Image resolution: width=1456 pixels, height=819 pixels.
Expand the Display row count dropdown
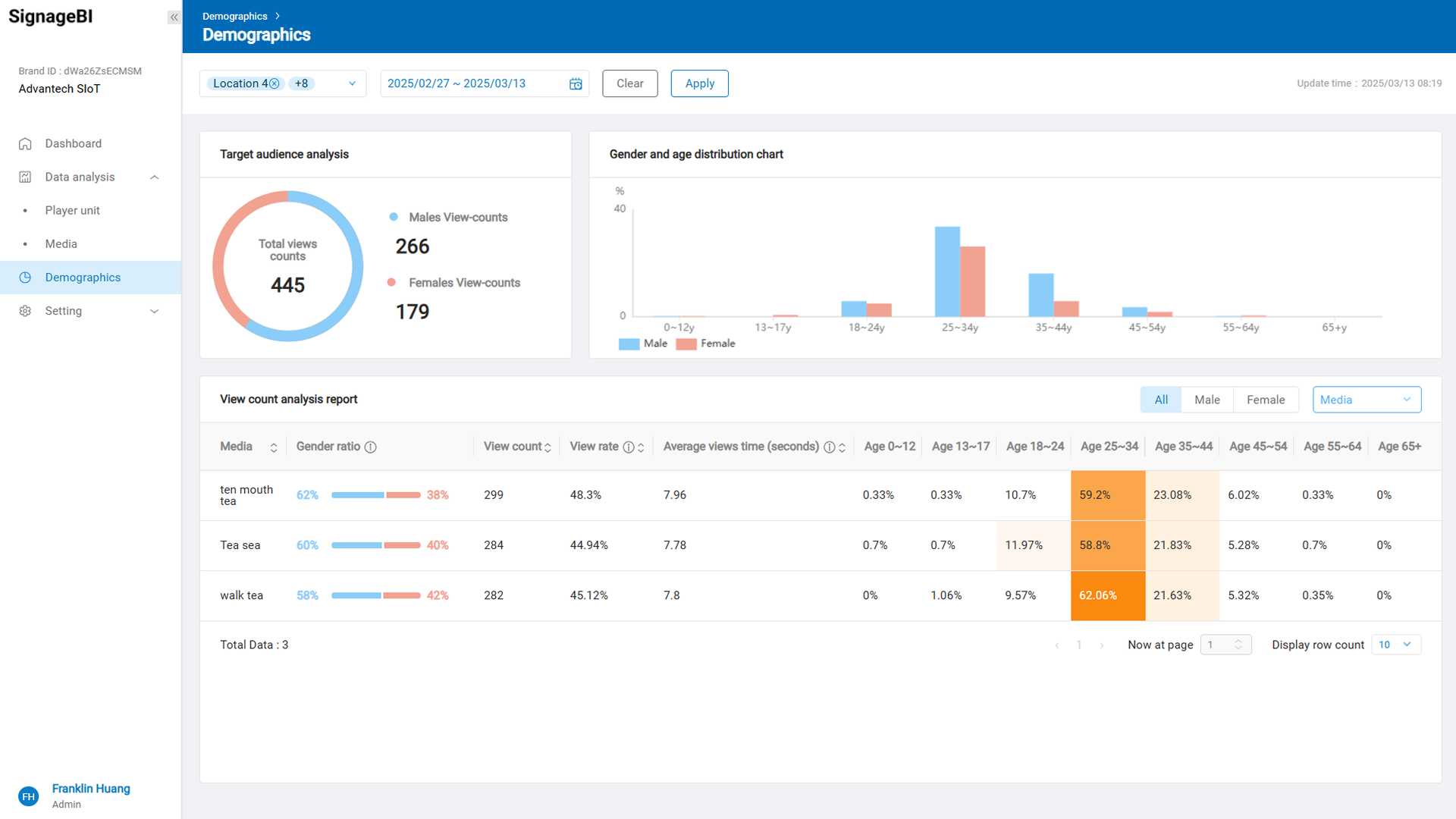[x=1395, y=645]
